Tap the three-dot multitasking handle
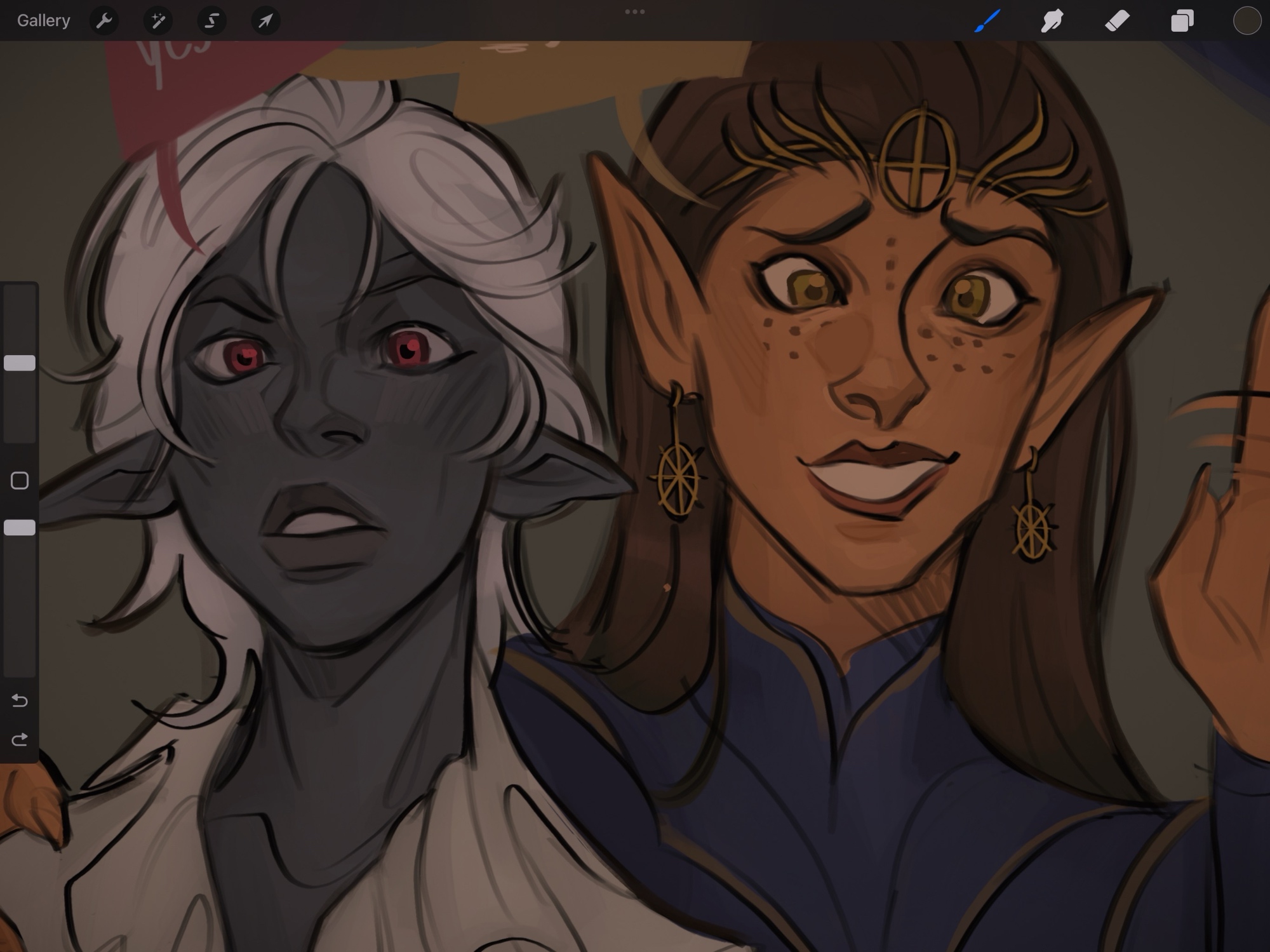 634,11
